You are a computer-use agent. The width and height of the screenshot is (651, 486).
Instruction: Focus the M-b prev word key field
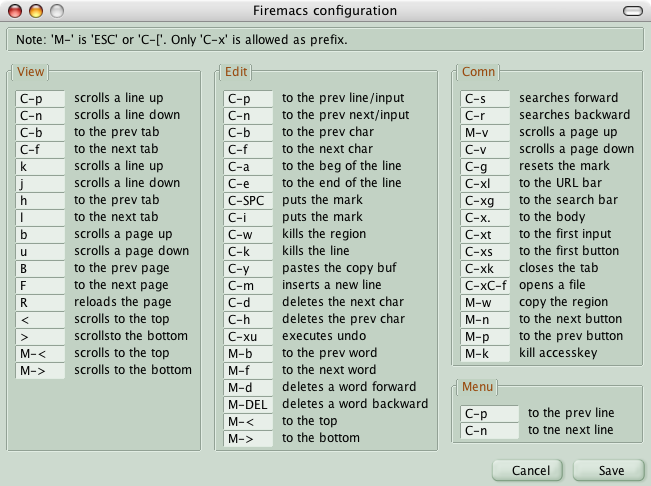coord(248,354)
